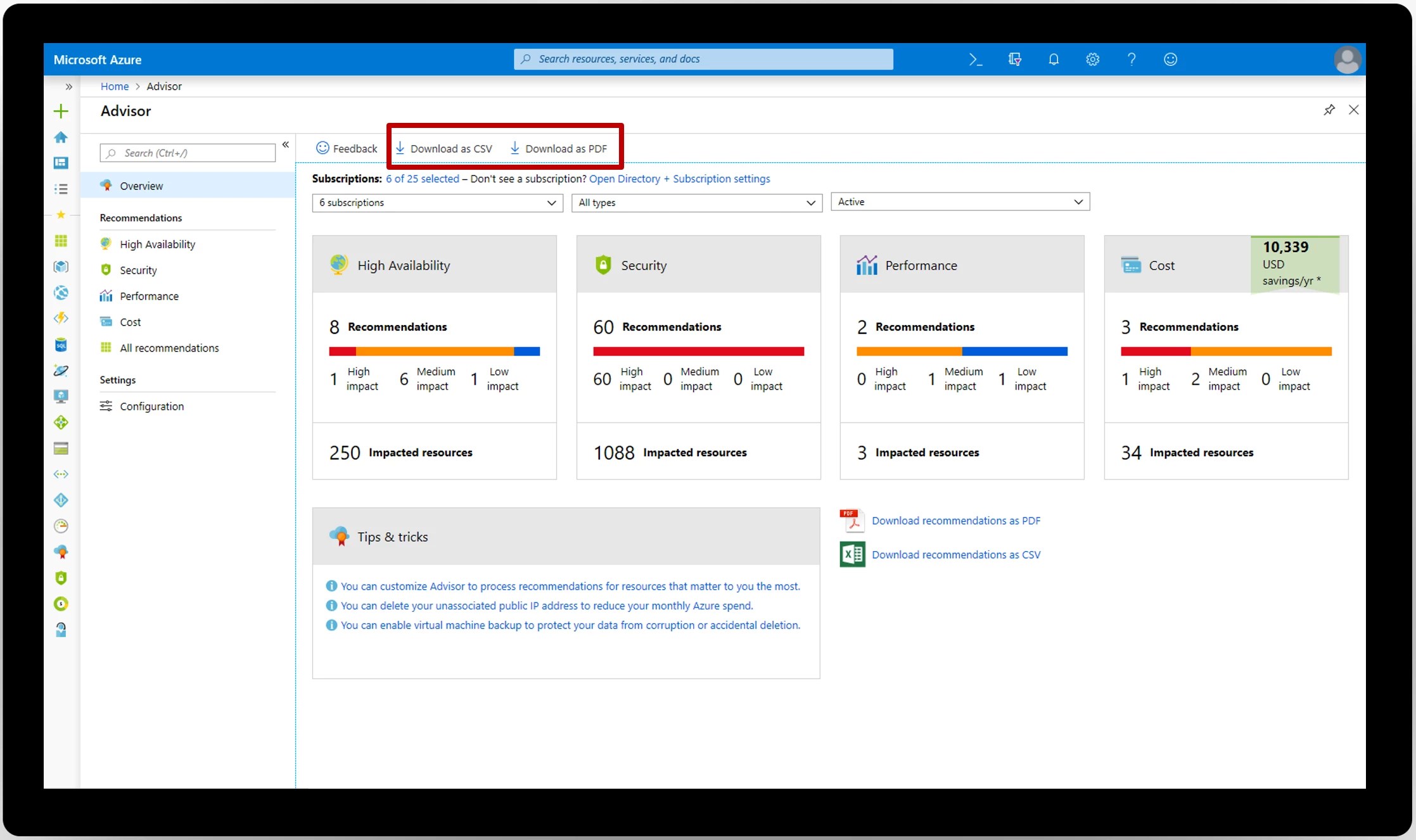Download recommendations as PDF
This screenshot has width=1416, height=840.
tap(955, 520)
